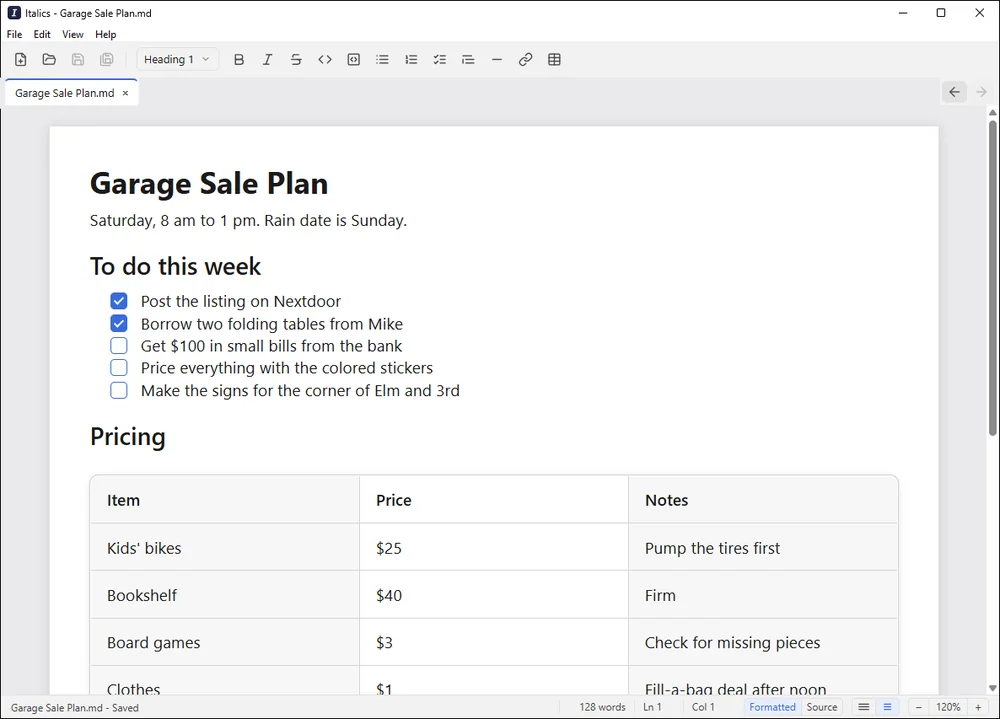Click the vertical scrollbar thumb
The height and width of the screenshot is (719, 1000).
tap(992, 278)
